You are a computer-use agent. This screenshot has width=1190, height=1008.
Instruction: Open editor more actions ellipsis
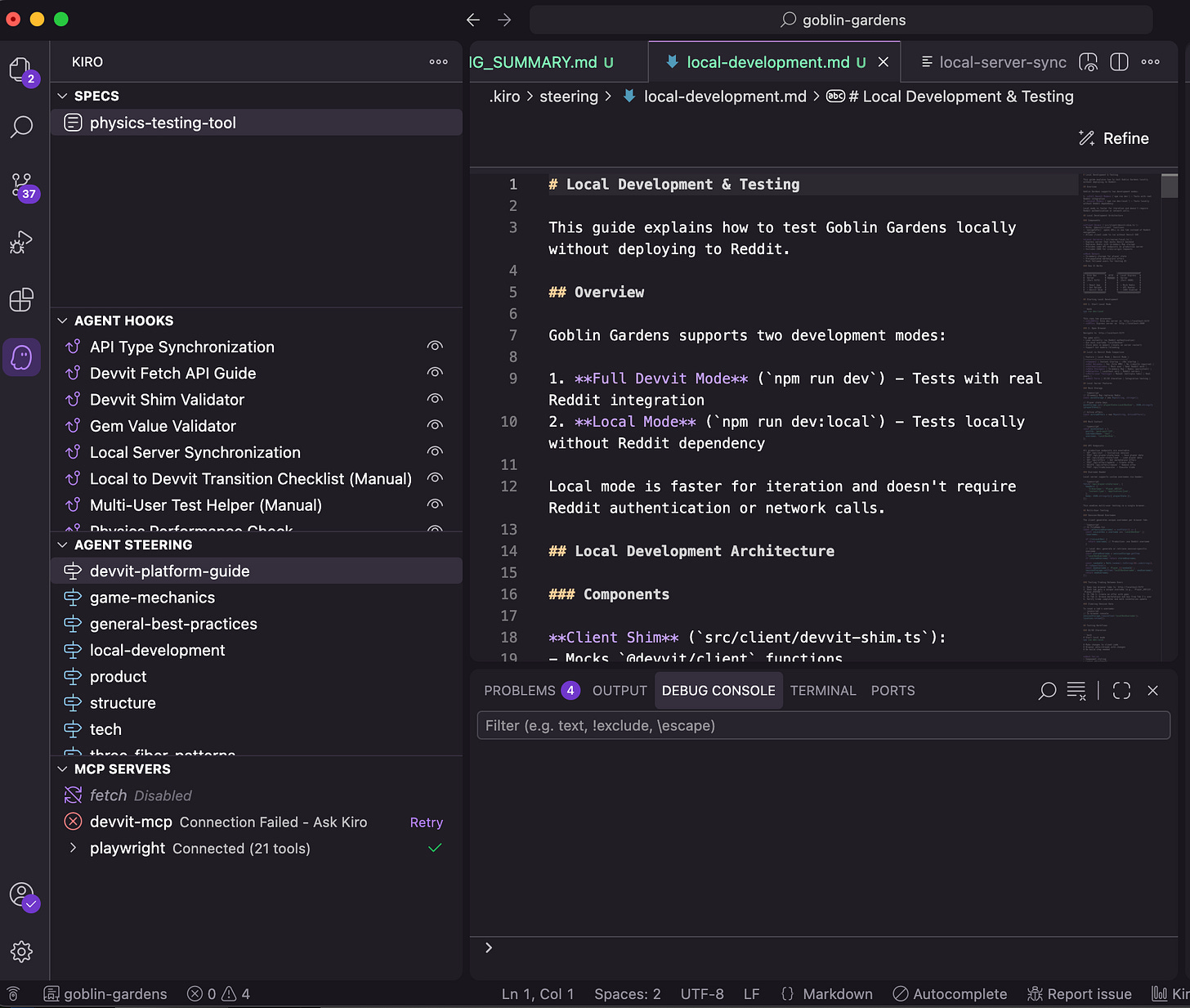1151,62
